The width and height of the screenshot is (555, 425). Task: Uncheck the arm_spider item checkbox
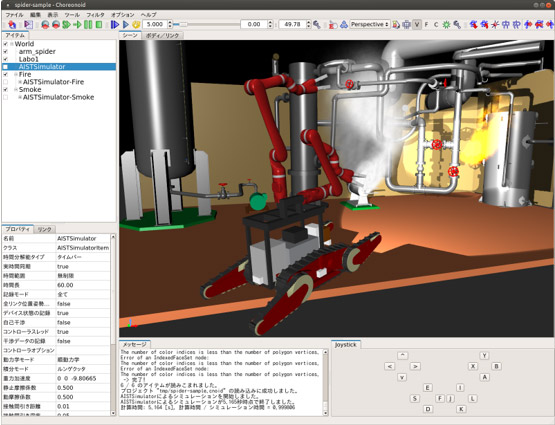click(5, 52)
